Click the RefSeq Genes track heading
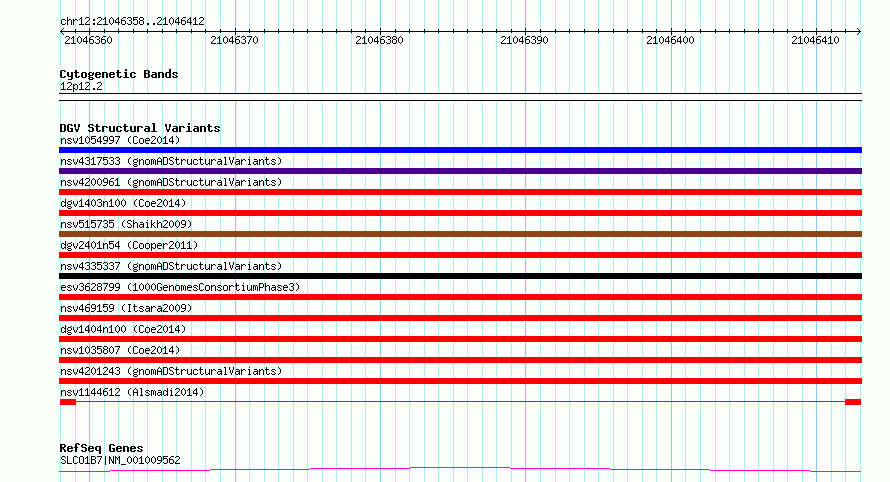Screen dimensions: 890x482 (101, 448)
